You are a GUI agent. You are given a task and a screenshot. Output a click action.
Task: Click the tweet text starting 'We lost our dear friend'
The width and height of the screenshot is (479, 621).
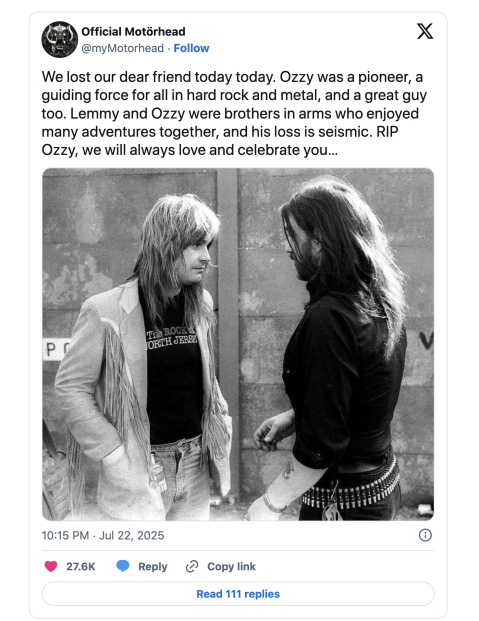click(x=234, y=113)
